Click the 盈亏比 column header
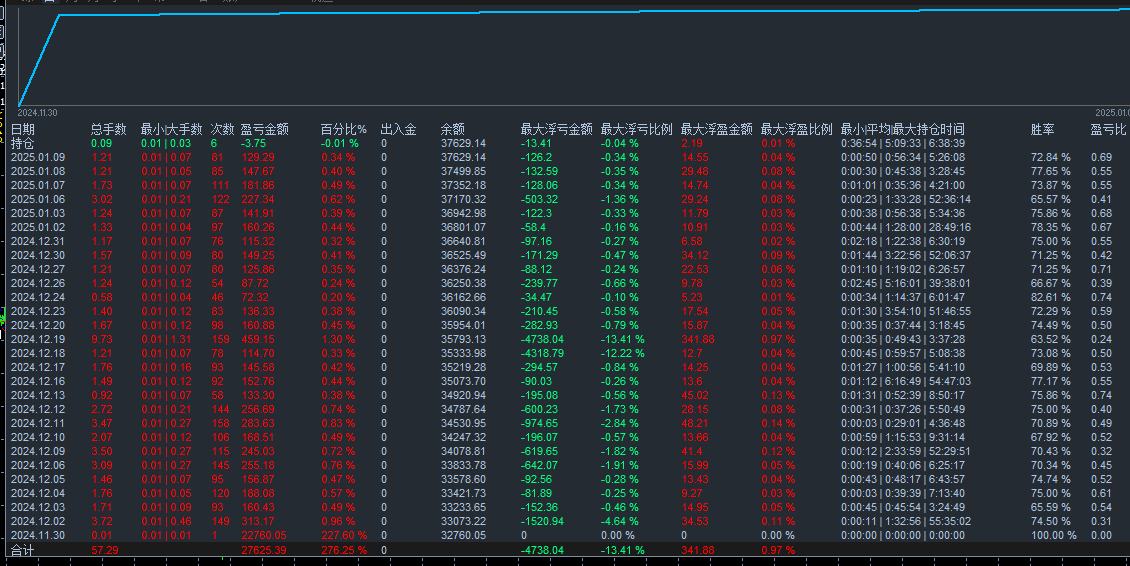 1108,129
